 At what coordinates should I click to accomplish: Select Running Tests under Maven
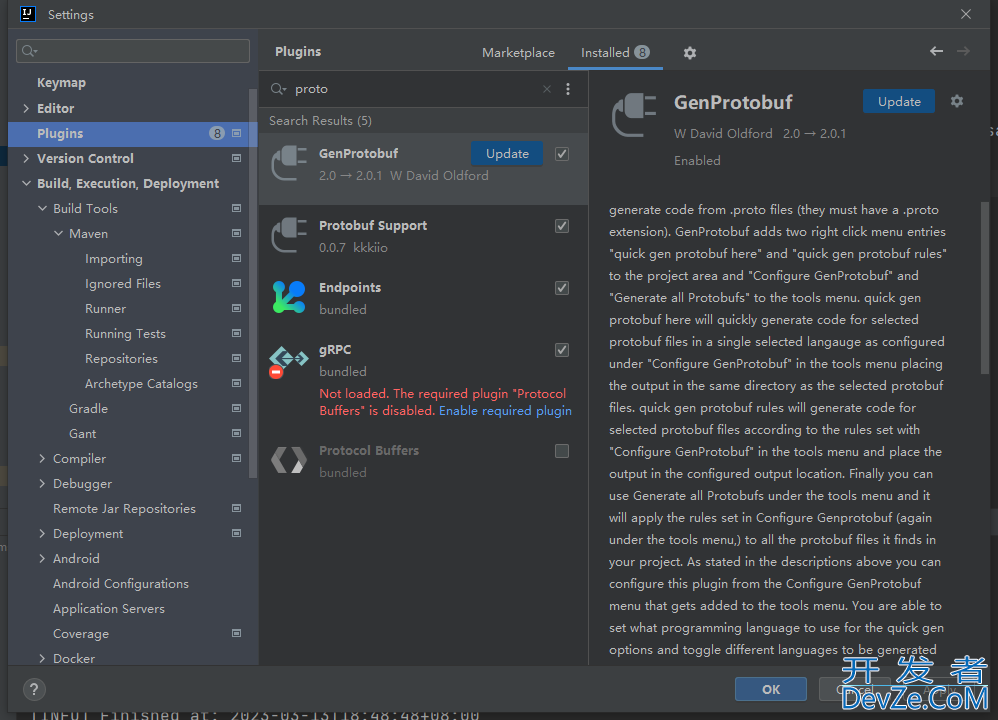point(125,334)
